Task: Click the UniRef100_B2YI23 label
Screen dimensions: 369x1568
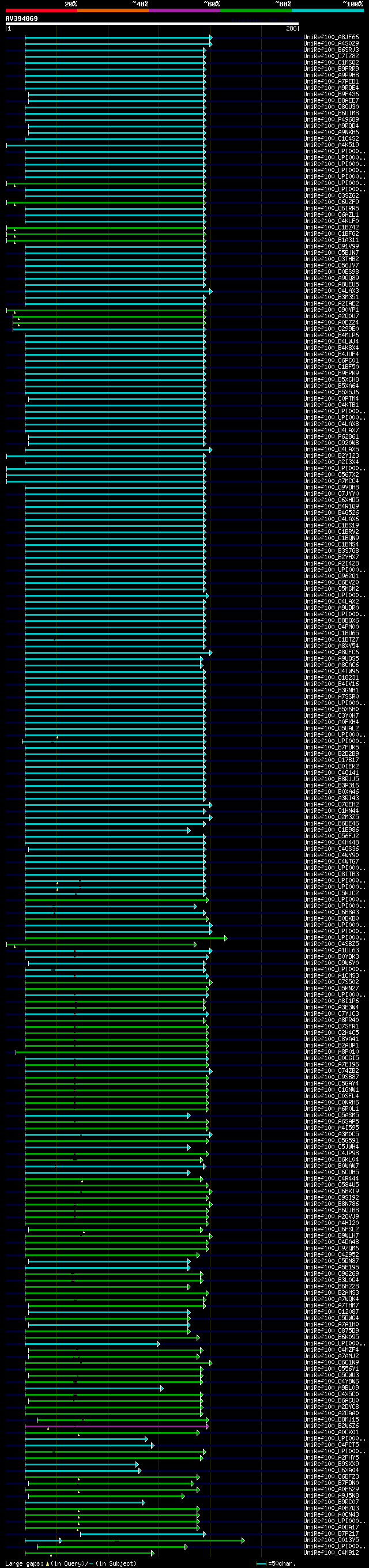Action: (332, 456)
